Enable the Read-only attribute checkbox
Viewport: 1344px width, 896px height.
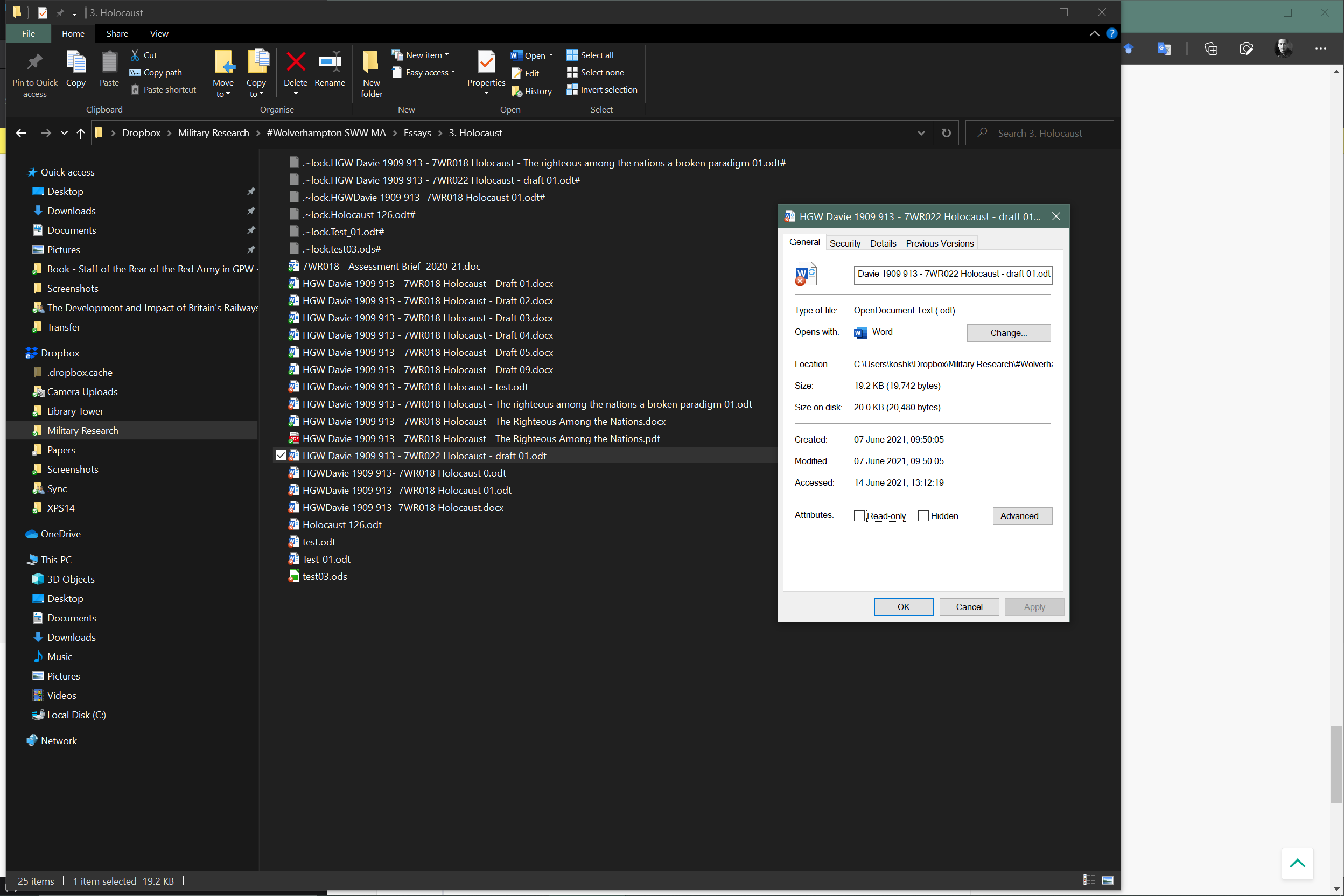tap(859, 516)
